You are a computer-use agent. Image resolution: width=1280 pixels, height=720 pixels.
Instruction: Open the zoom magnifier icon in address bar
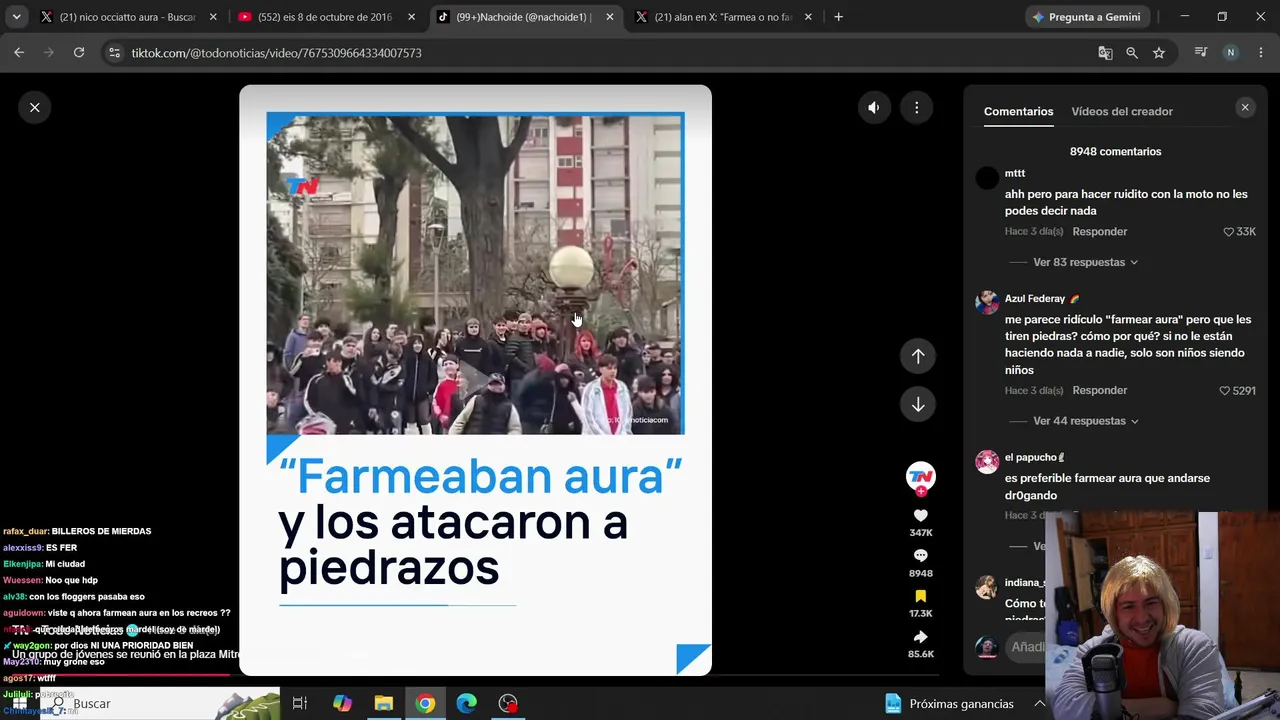point(1132,53)
